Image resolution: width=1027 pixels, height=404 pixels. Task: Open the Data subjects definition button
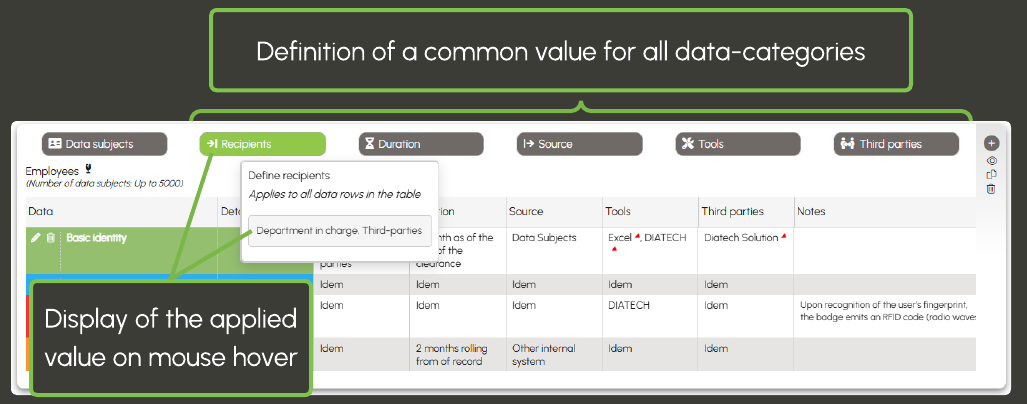pyautogui.click(x=104, y=144)
